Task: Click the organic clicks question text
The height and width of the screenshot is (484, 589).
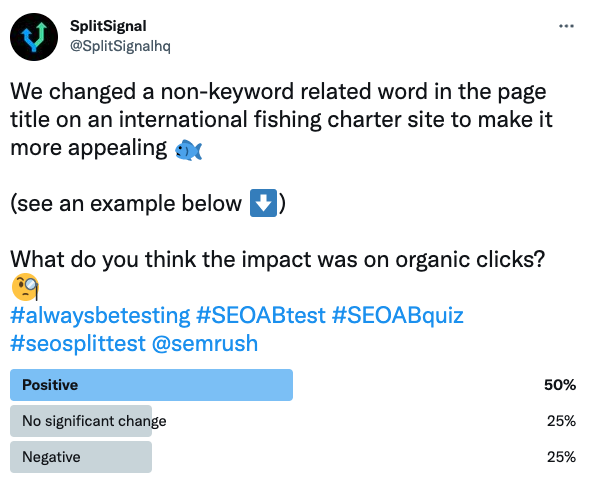Action: pyautogui.click(x=278, y=259)
